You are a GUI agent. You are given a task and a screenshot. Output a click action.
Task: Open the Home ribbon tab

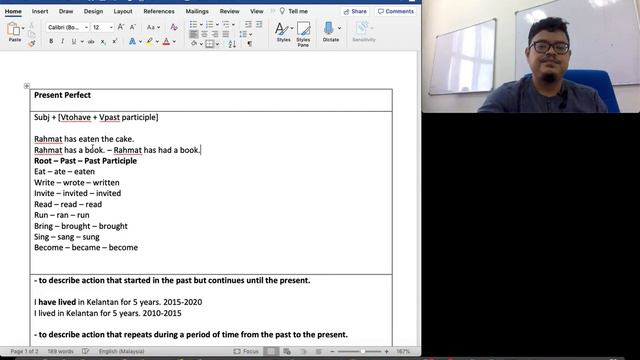pos(13,11)
